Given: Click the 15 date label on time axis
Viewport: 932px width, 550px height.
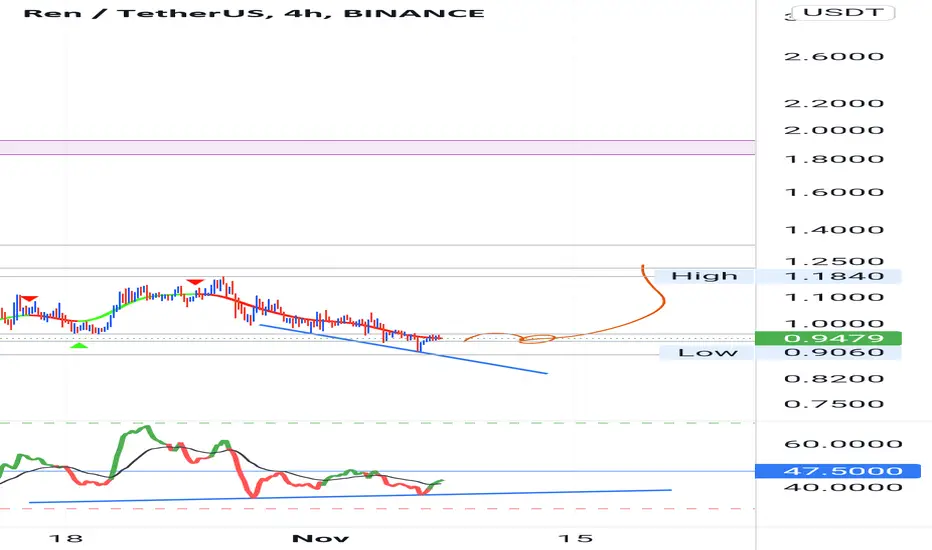Looking at the screenshot, I should 575,539.
